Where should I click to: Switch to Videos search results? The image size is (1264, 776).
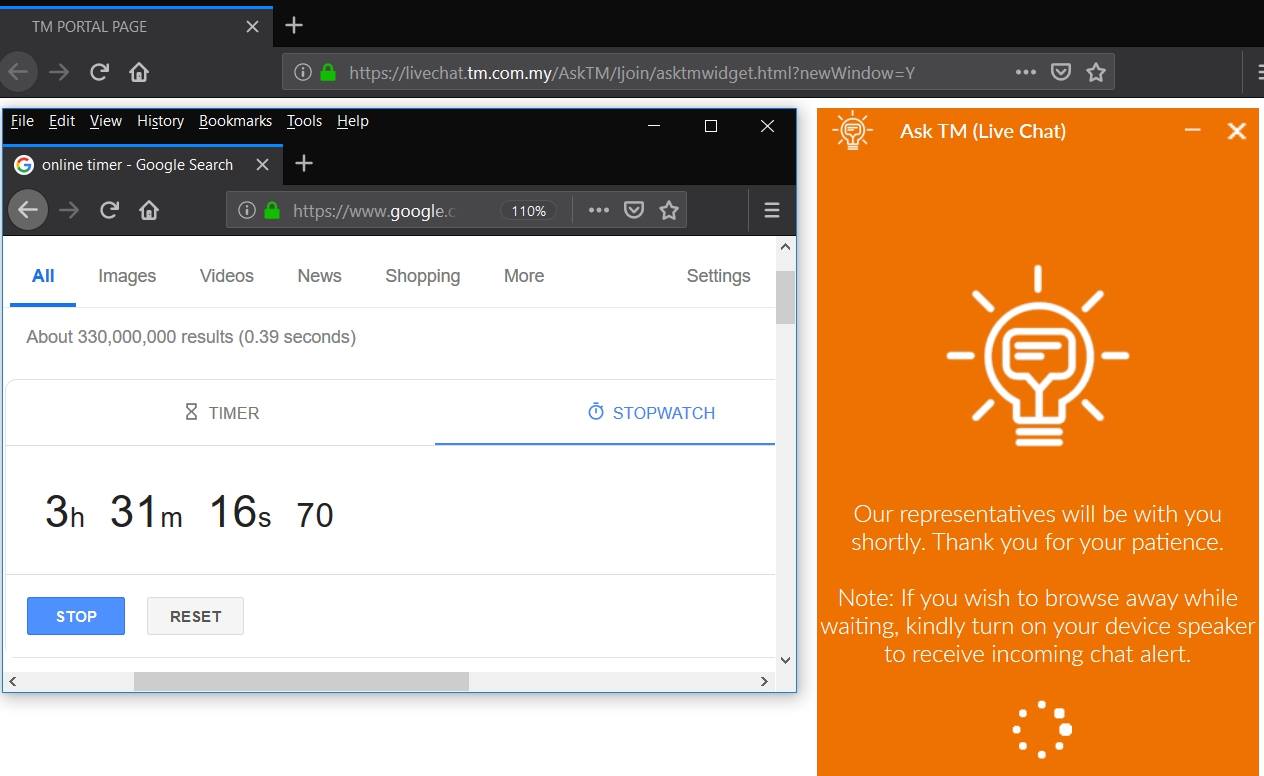point(227,277)
